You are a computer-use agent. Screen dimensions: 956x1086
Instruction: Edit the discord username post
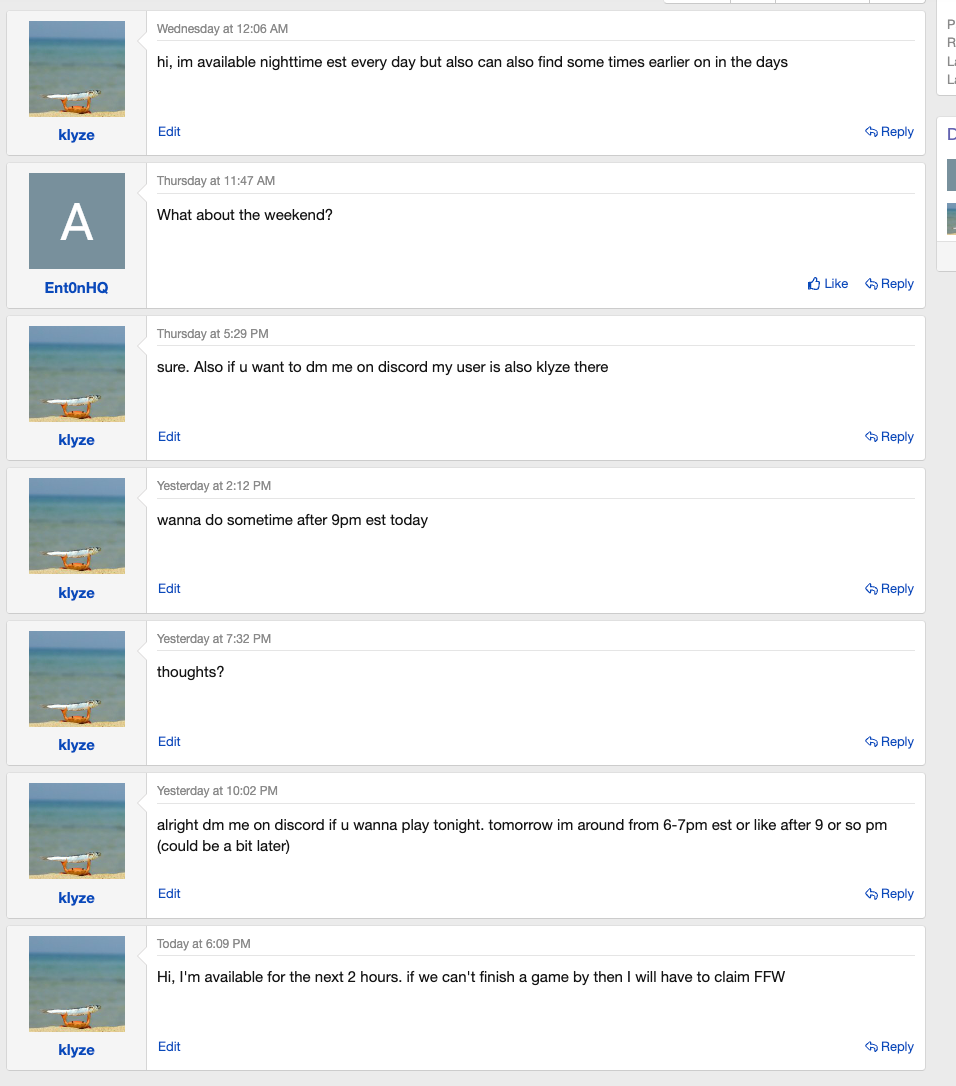[169, 437]
